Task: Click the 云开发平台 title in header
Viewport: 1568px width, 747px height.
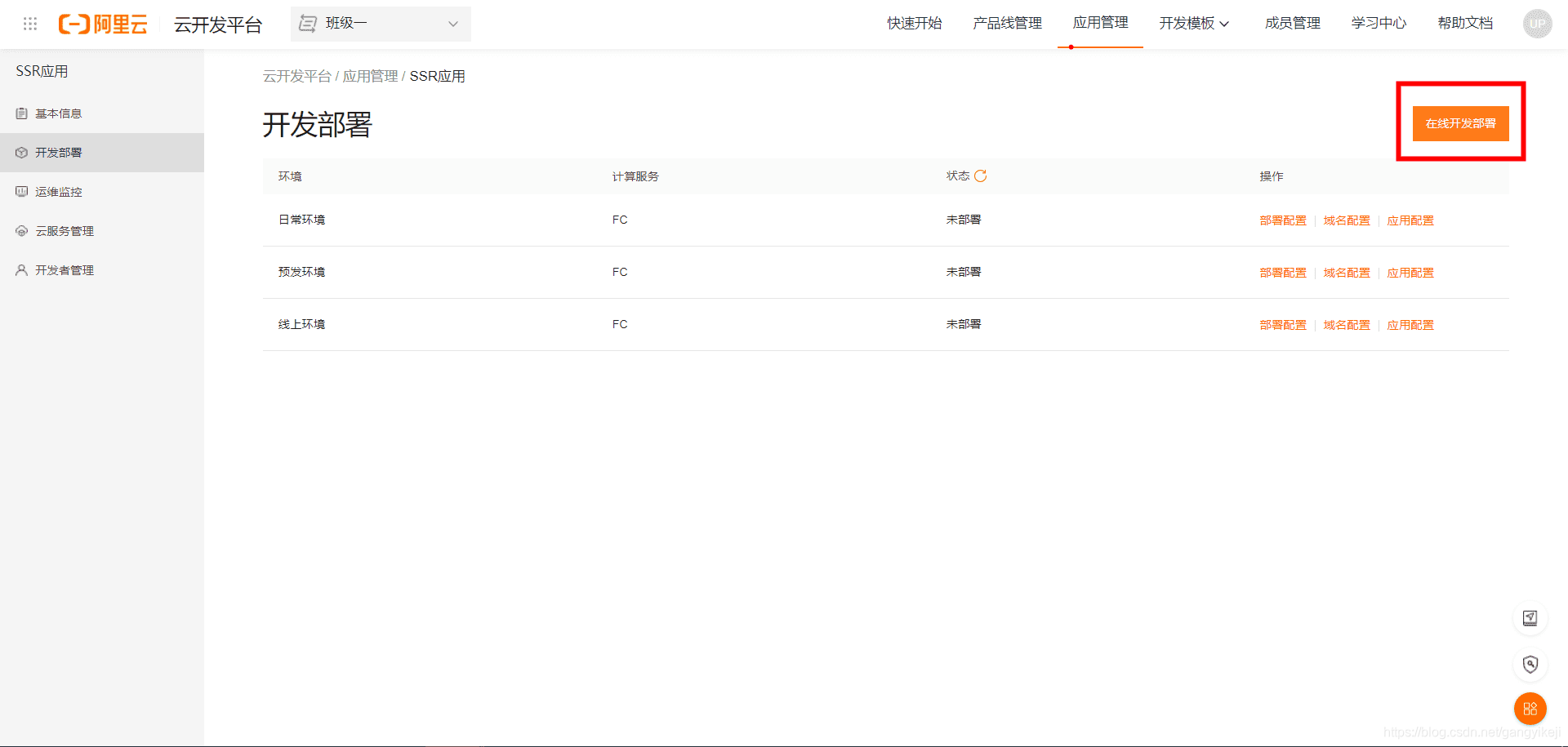Action: pos(217,24)
